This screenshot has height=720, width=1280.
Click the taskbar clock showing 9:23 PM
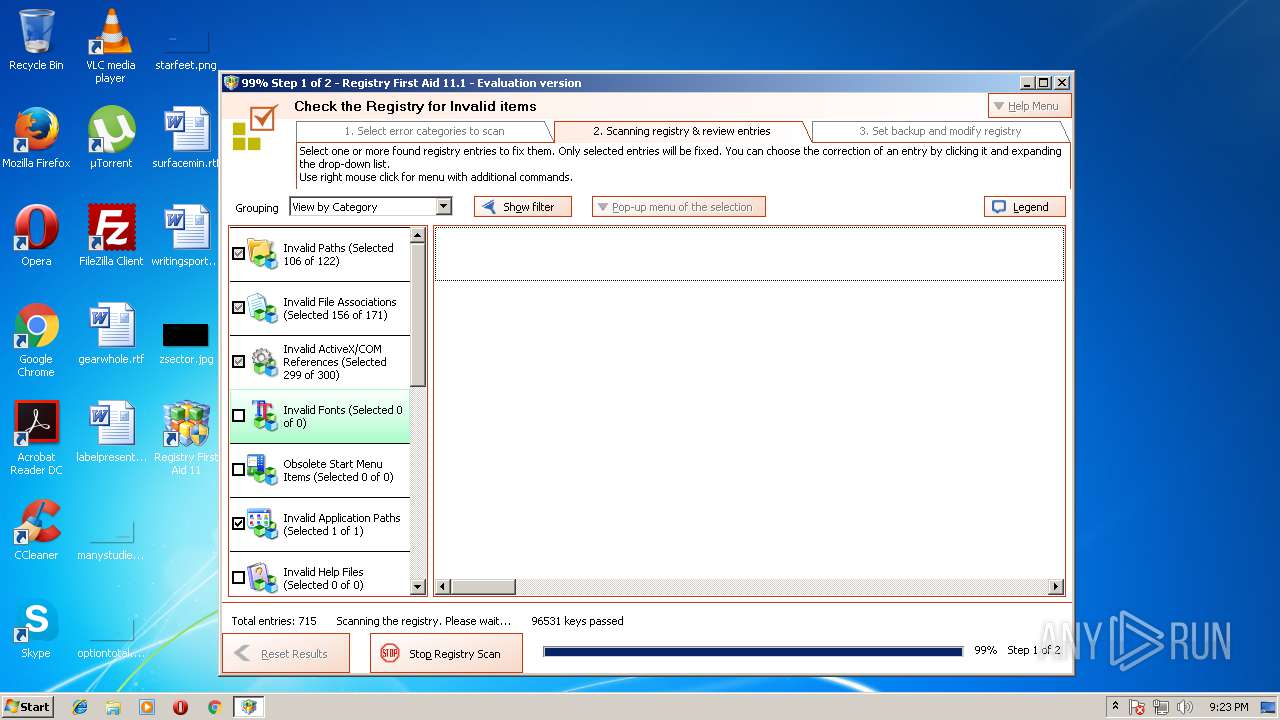click(1229, 707)
